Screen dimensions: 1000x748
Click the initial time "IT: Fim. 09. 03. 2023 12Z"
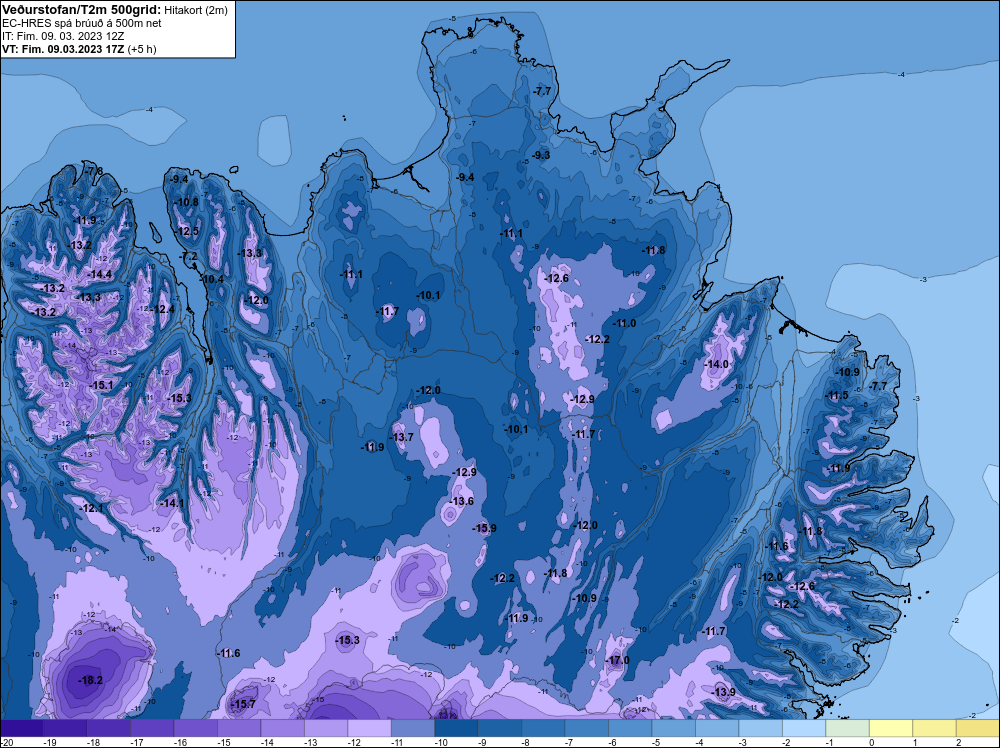pyautogui.click(x=63, y=36)
